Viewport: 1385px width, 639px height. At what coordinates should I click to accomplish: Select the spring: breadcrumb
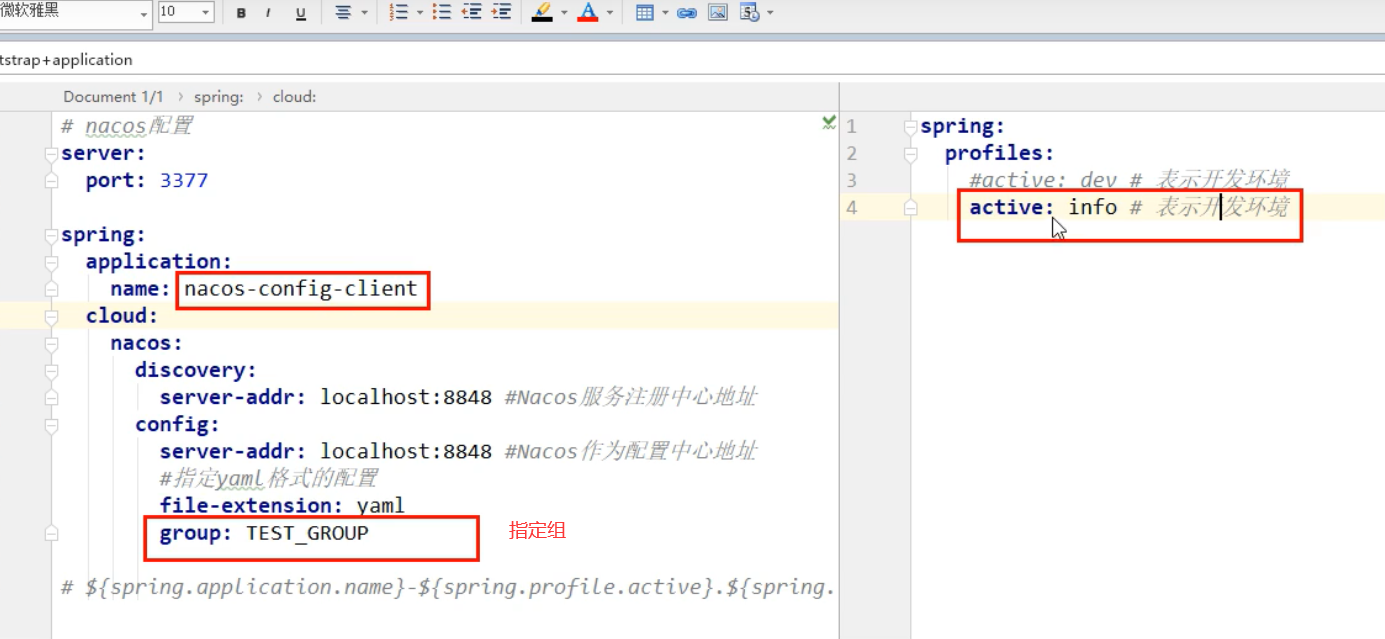[x=219, y=97]
